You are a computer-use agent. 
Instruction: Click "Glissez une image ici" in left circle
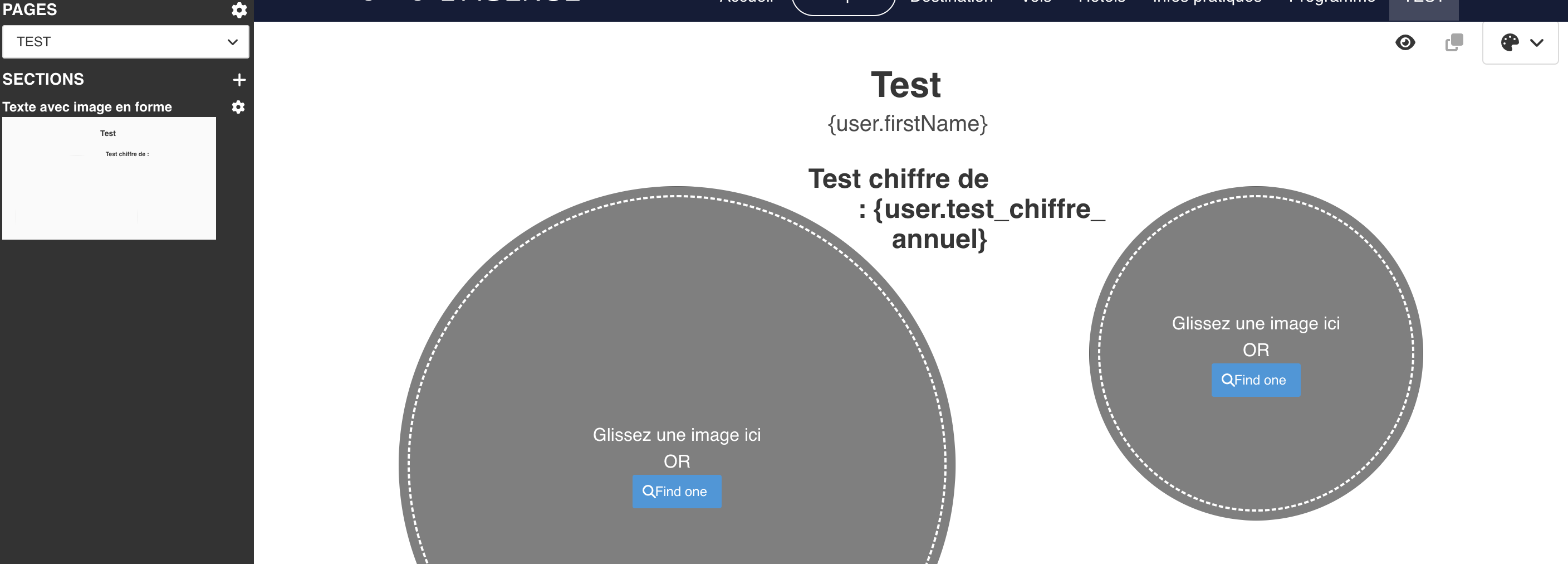677,435
